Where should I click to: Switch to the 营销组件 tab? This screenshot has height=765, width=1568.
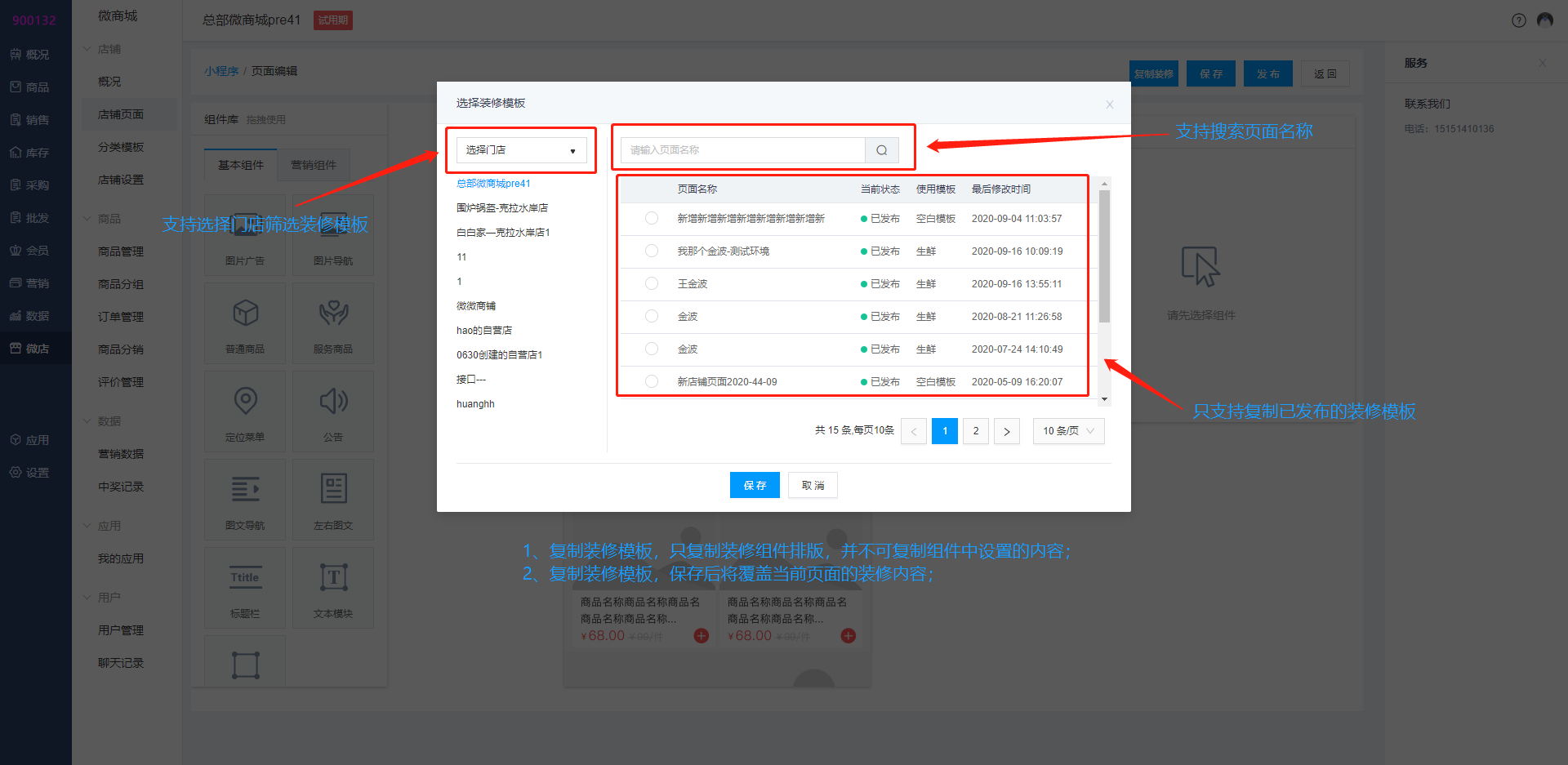[314, 165]
